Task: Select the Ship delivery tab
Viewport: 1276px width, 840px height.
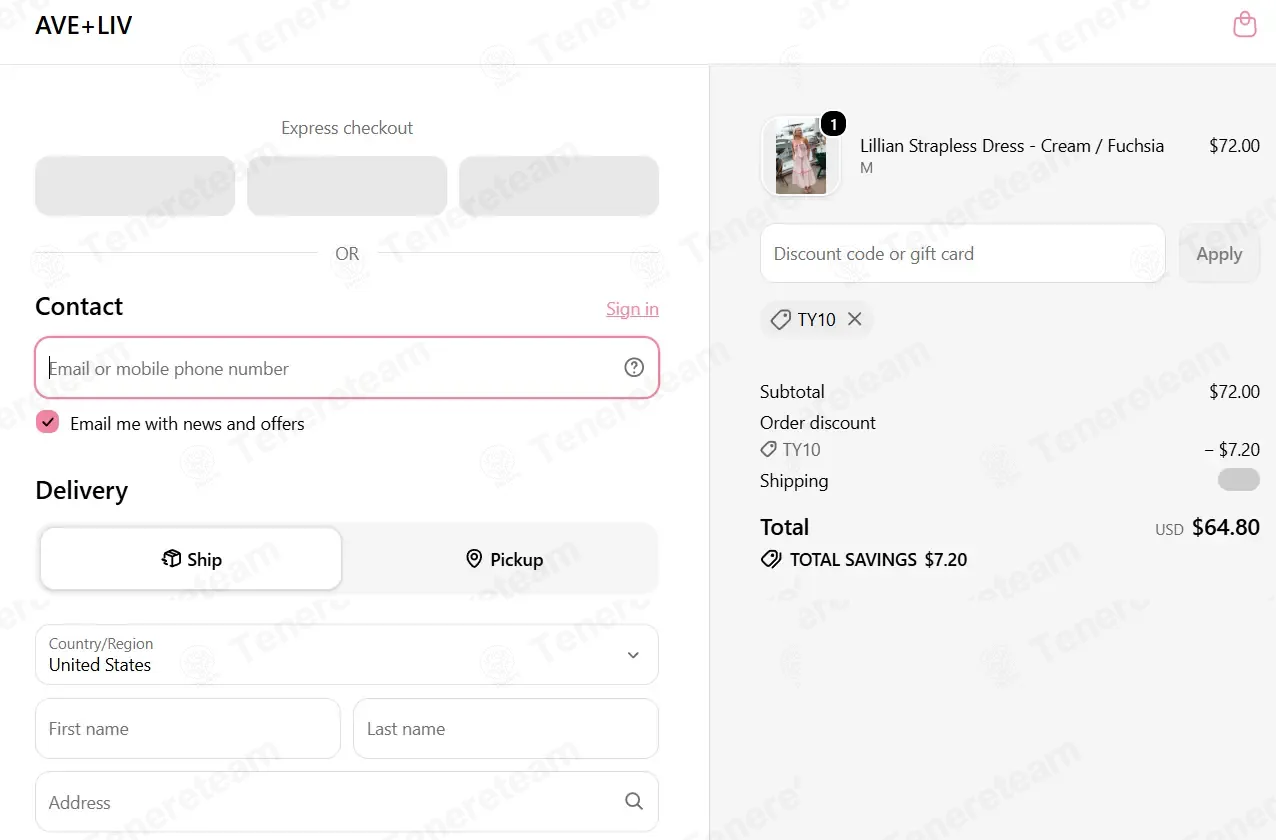Action: click(x=191, y=559)
